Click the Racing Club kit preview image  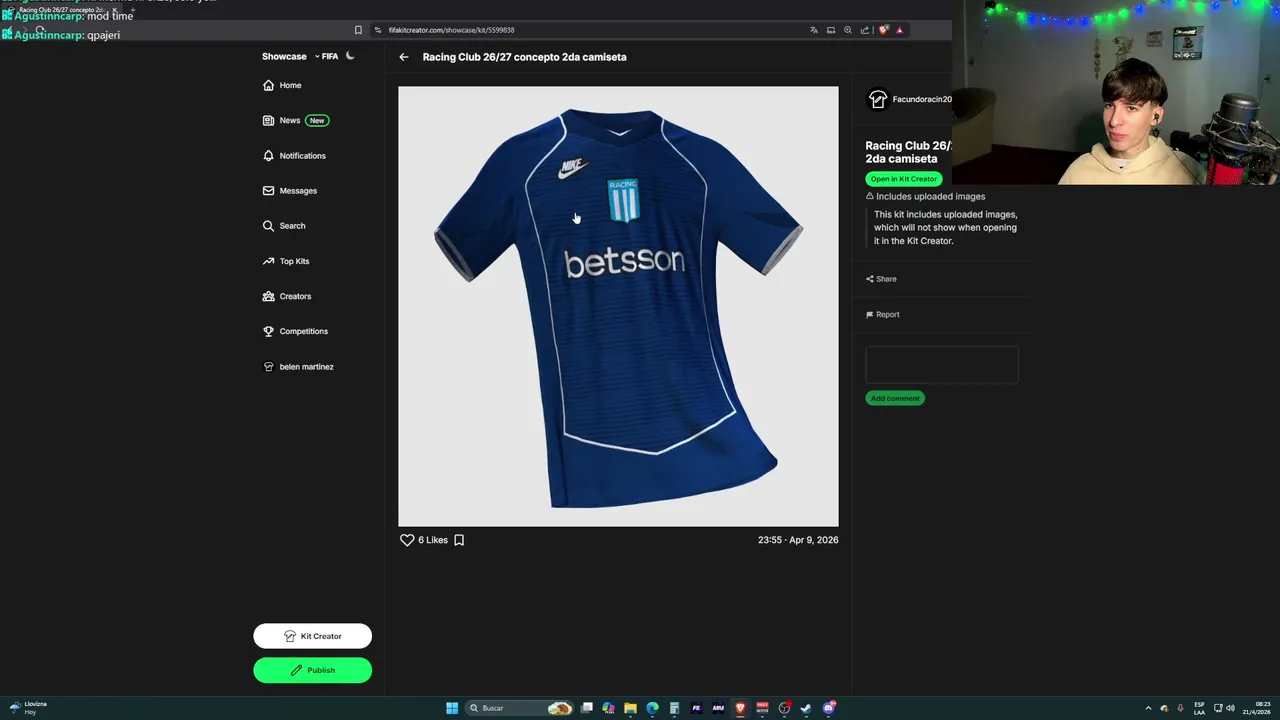click(x=618, y=306)
